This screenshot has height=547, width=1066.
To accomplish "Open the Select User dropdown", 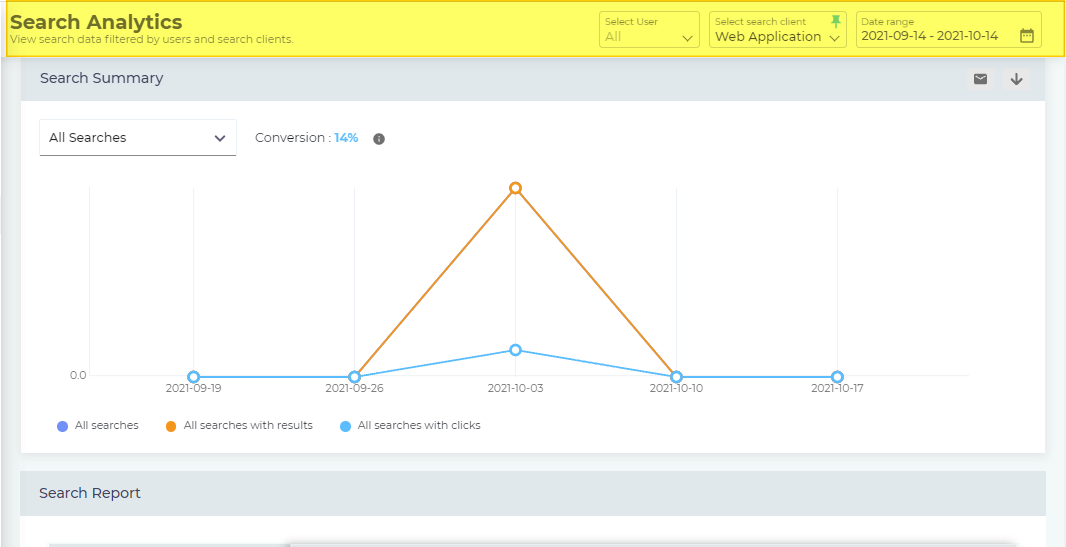I will click(x=649, y=30).
